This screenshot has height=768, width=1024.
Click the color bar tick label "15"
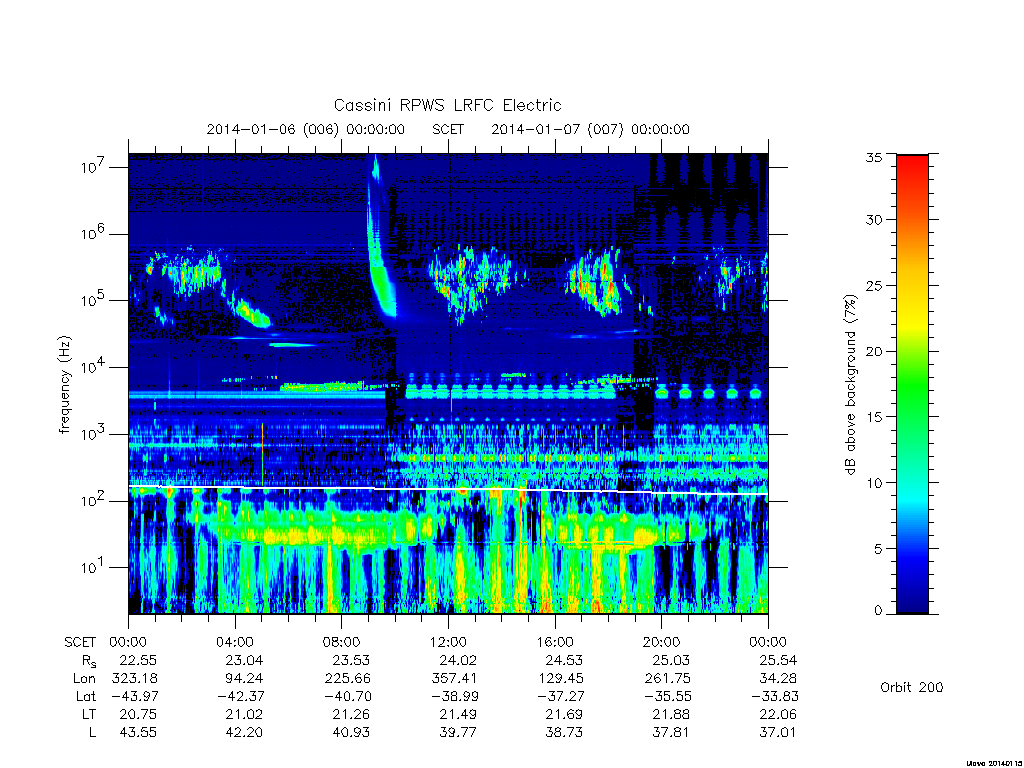click(x=874, y=417)
